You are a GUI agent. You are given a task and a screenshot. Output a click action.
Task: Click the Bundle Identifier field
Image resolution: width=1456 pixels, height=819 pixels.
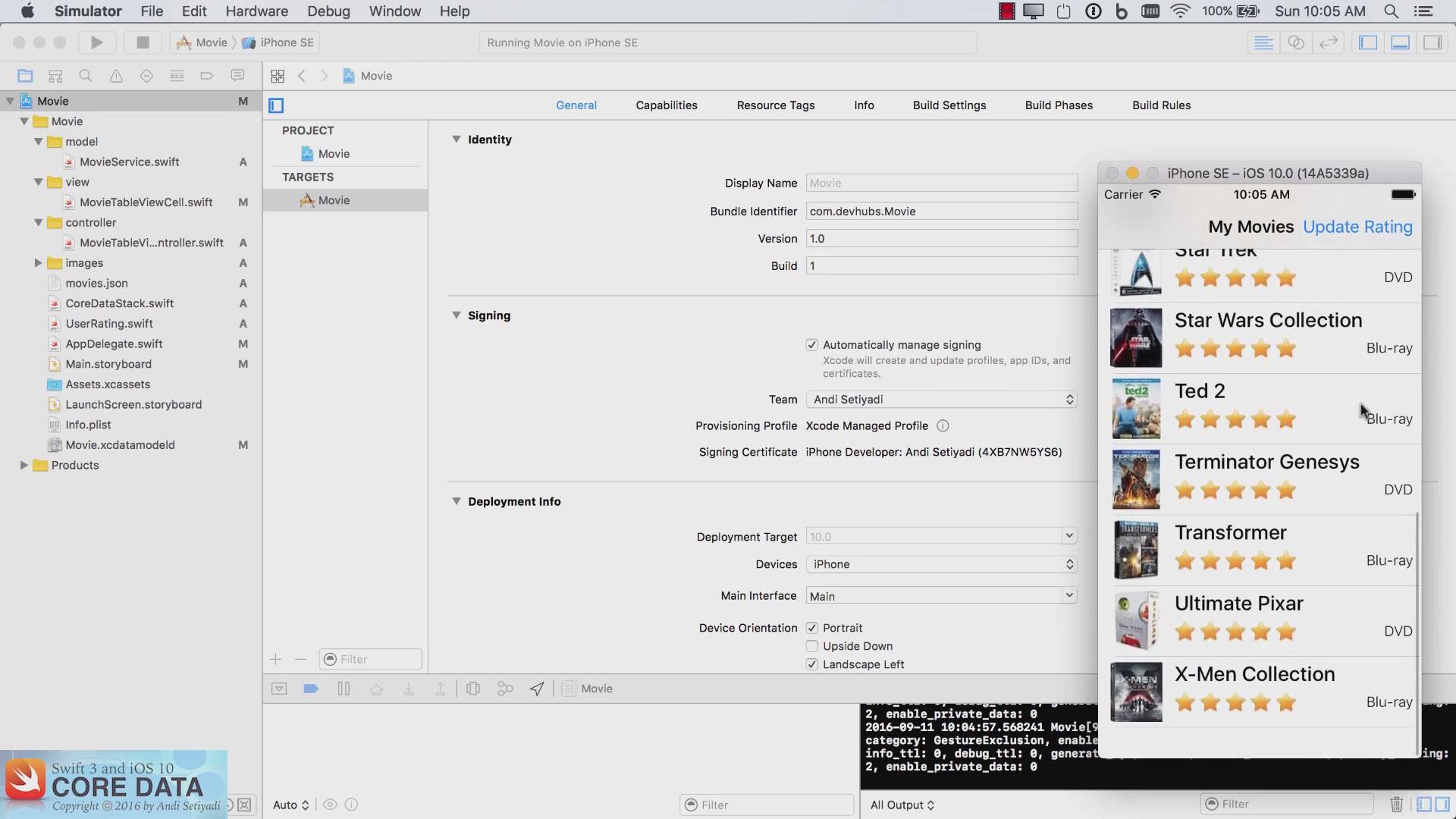tap(941, 212)
